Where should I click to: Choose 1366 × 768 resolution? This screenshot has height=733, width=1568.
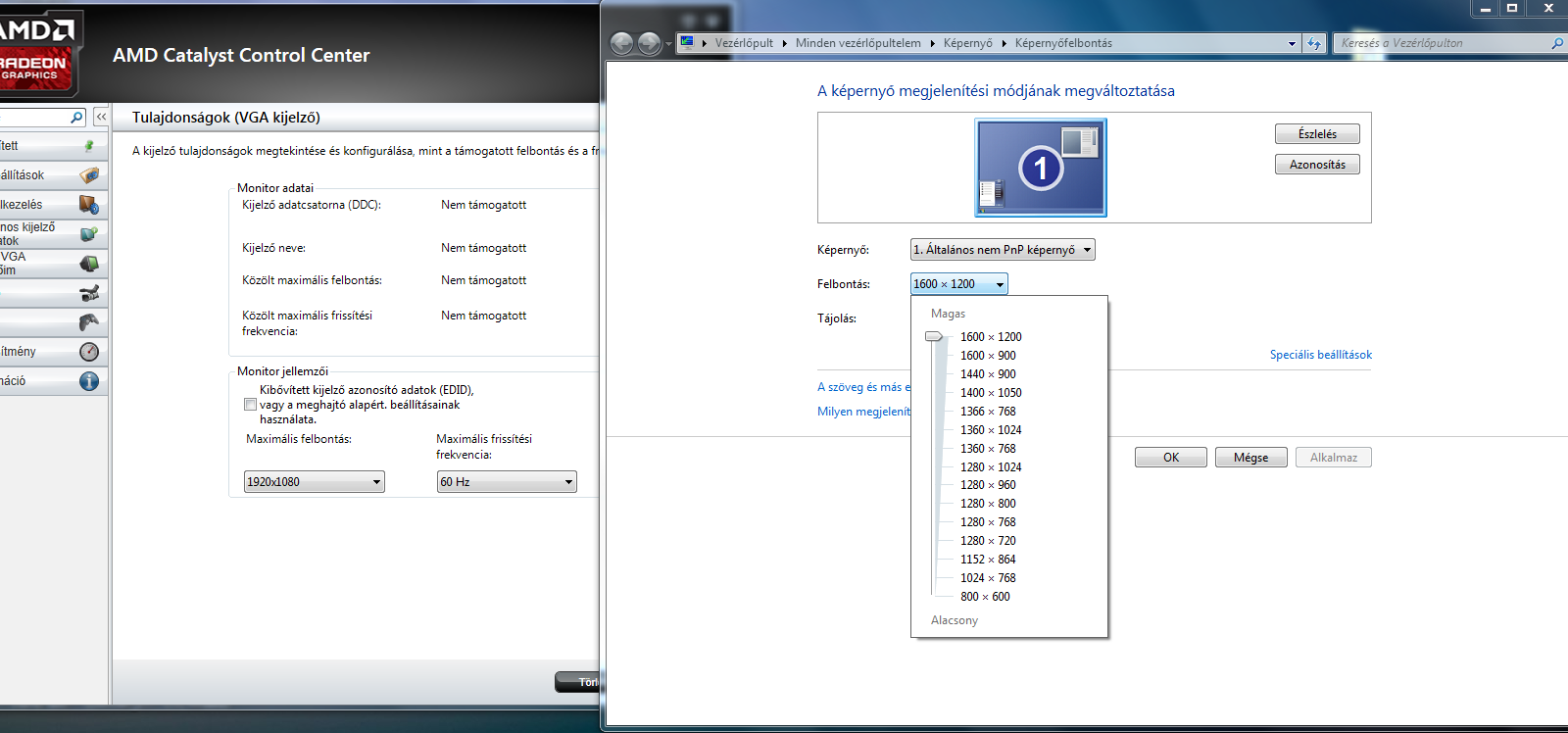tap(988, 412)
